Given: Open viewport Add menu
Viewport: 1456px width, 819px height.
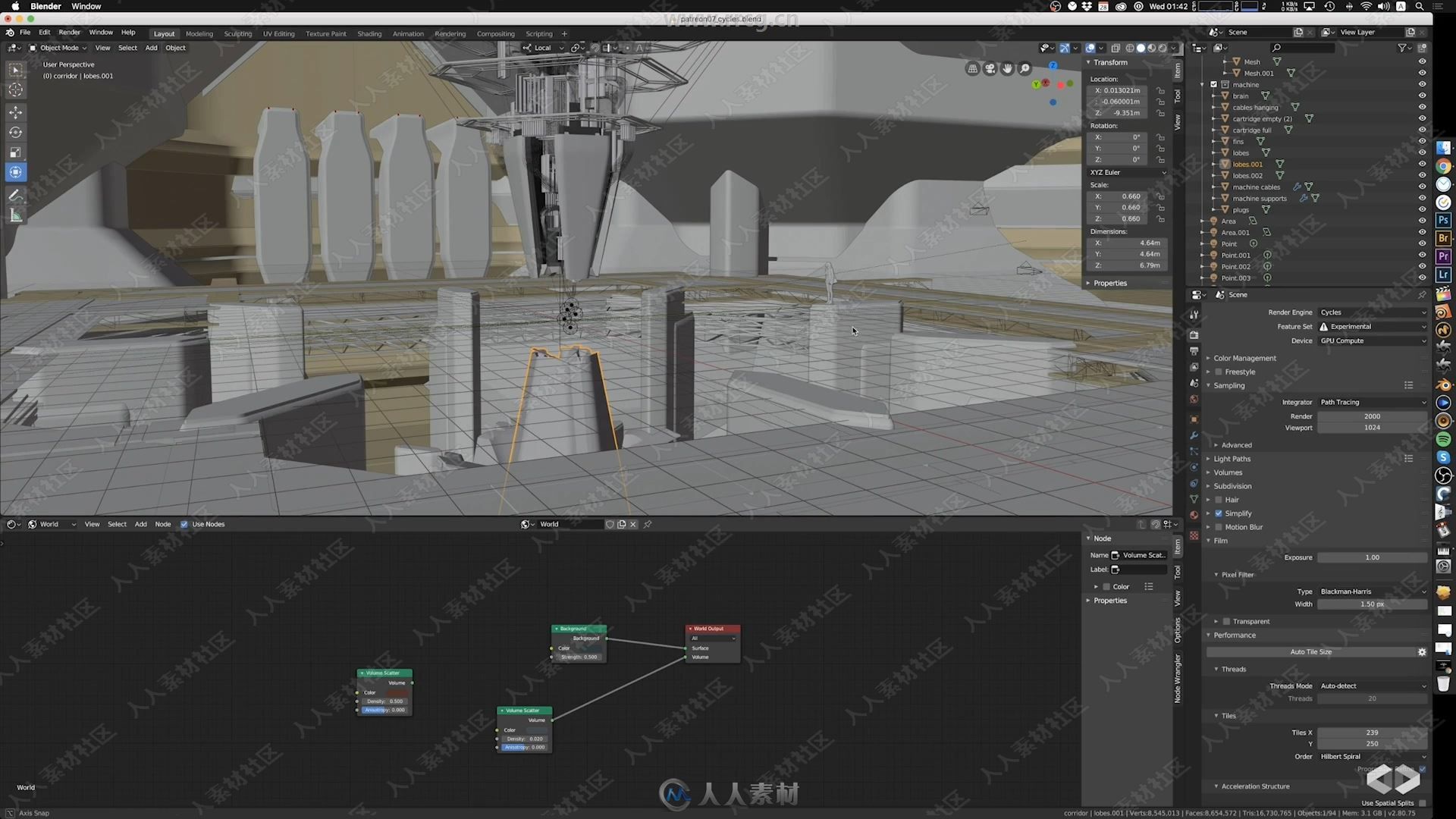Looking at the screenshot, I should pos(152,48).
